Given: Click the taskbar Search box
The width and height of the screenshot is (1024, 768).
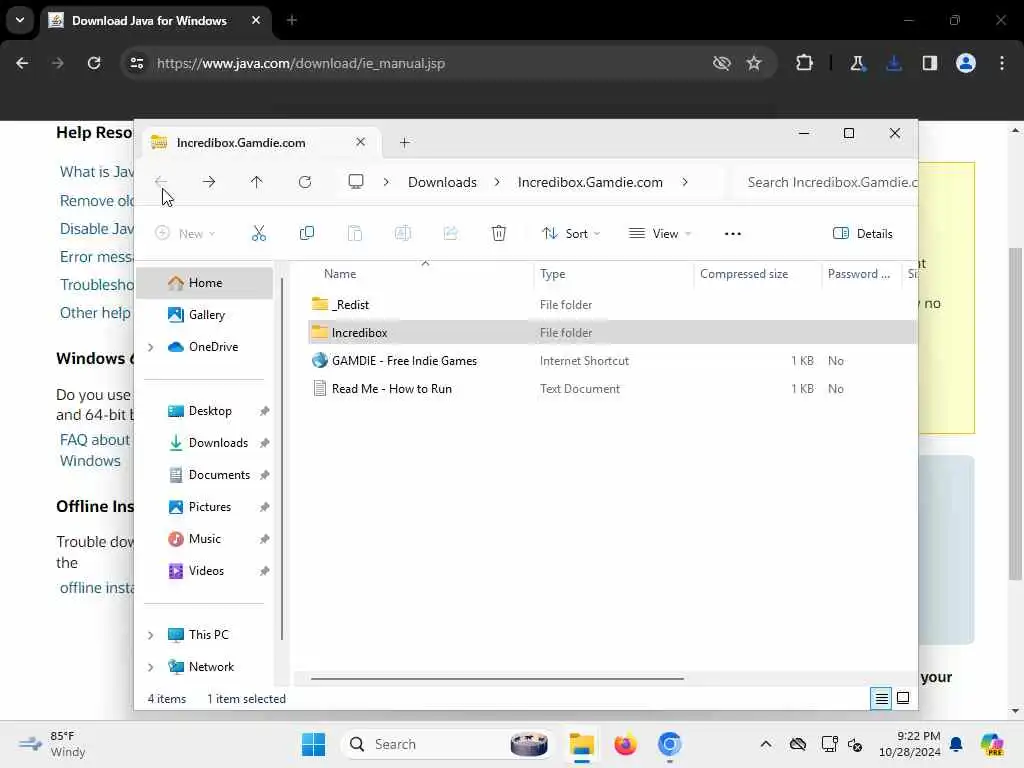Looking at the screenshot, I should click(x=447, y=744).
